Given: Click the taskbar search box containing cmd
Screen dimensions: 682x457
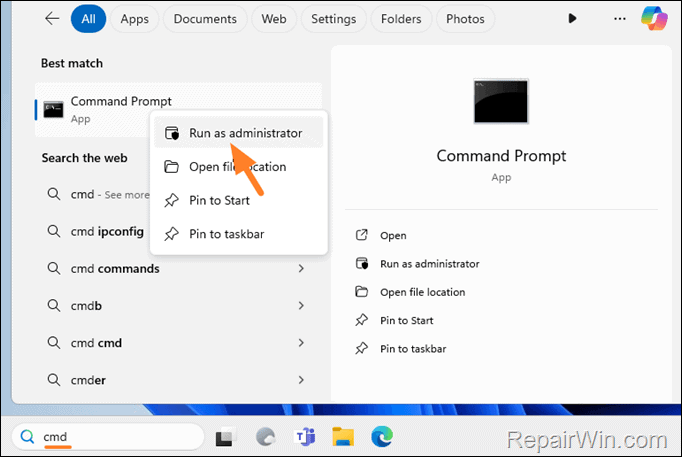Looking at the screenshot, I should tap(108, 437).
